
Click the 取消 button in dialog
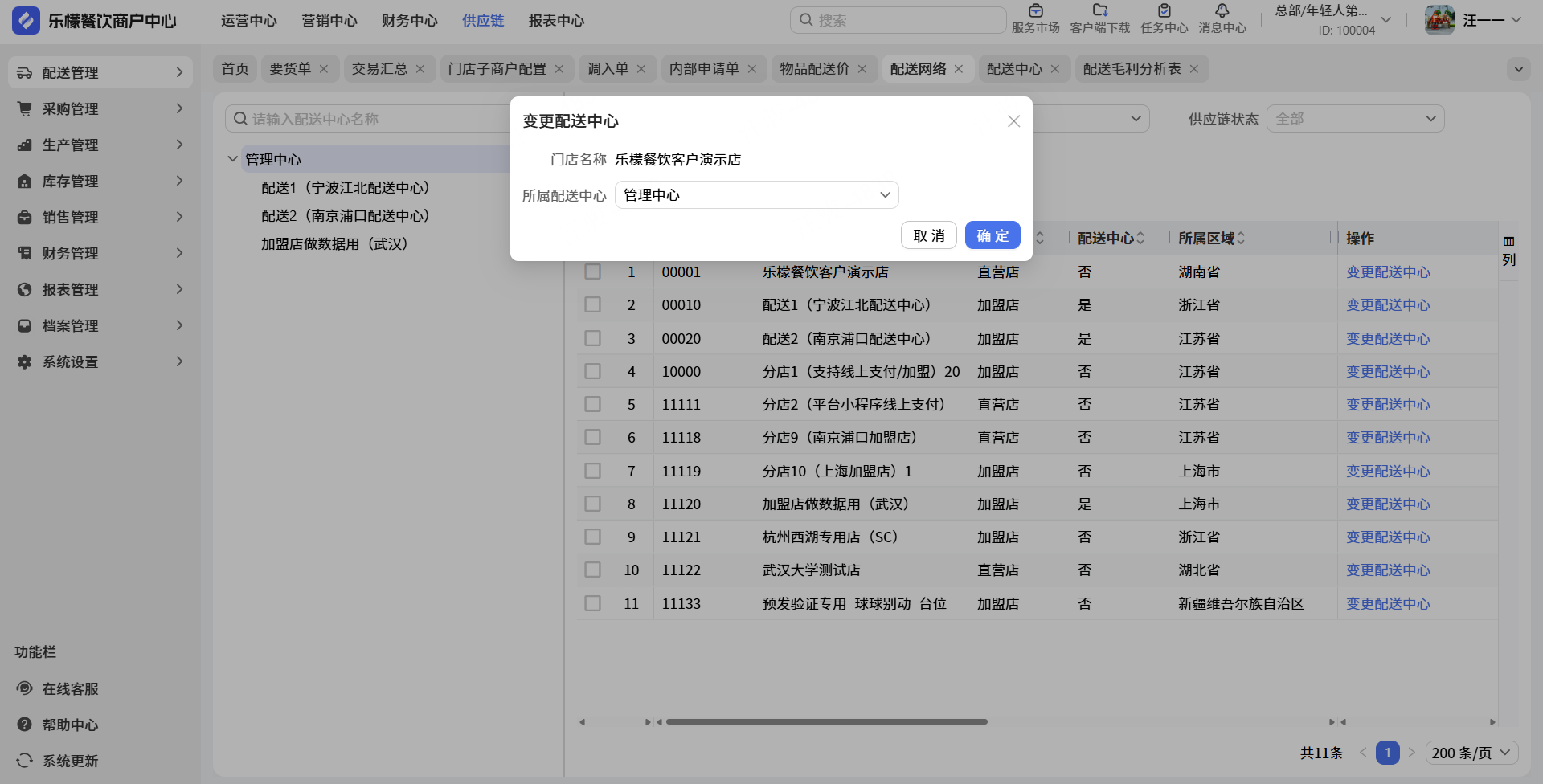(928, 235)
